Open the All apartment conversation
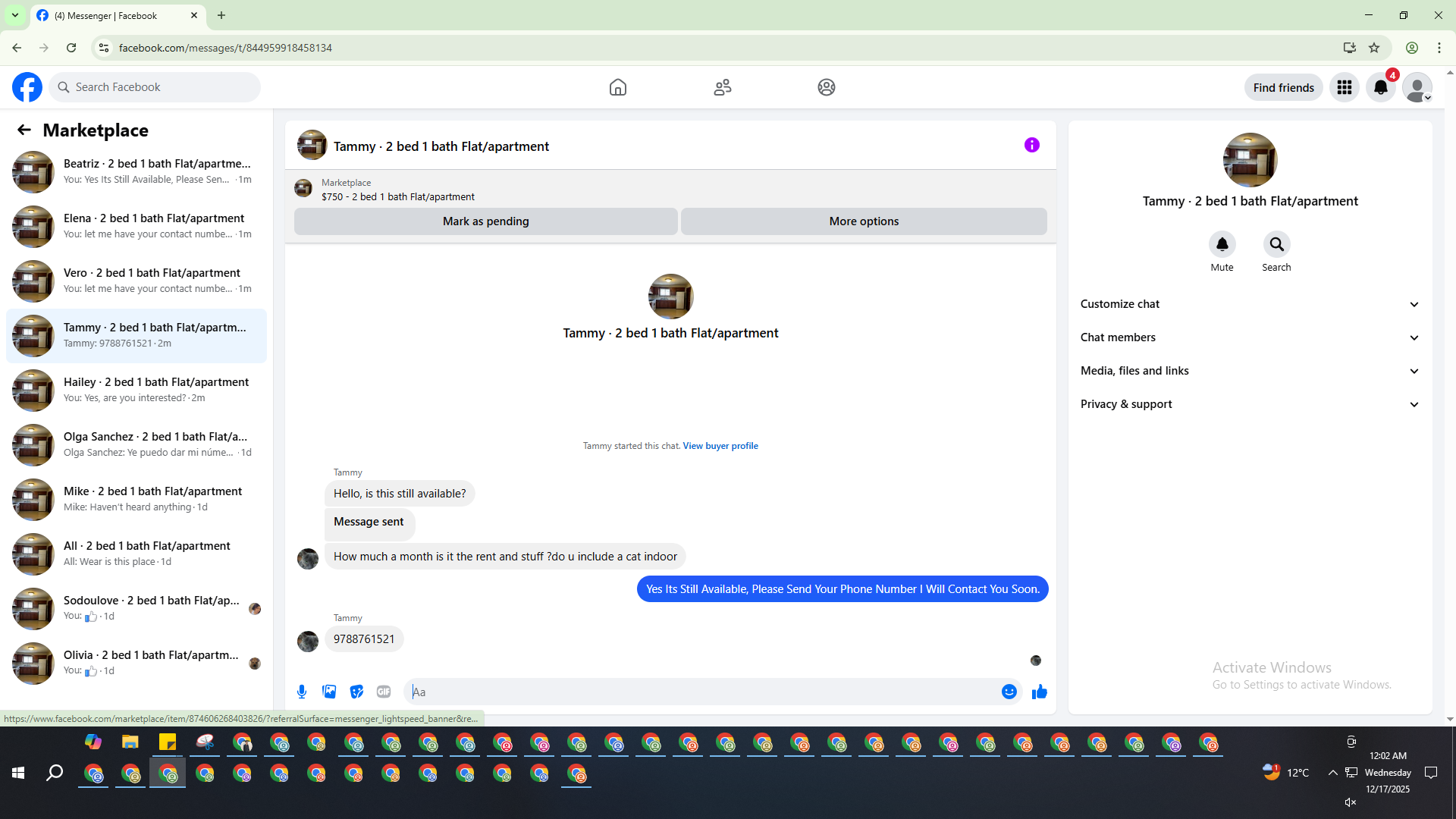Screen dimensions: 1456x819 click(x=136, y=554)
